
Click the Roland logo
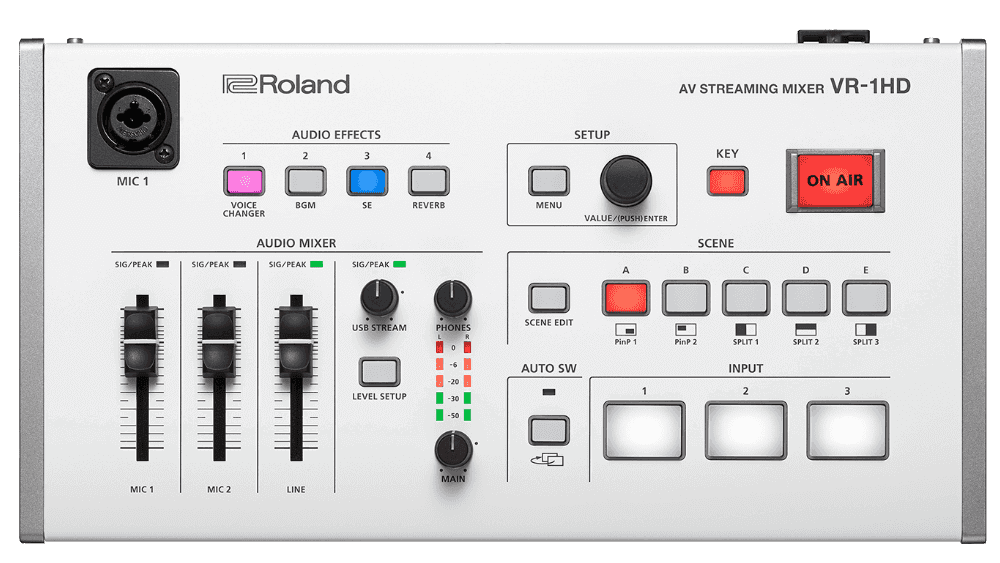click(x=286, y=84)
